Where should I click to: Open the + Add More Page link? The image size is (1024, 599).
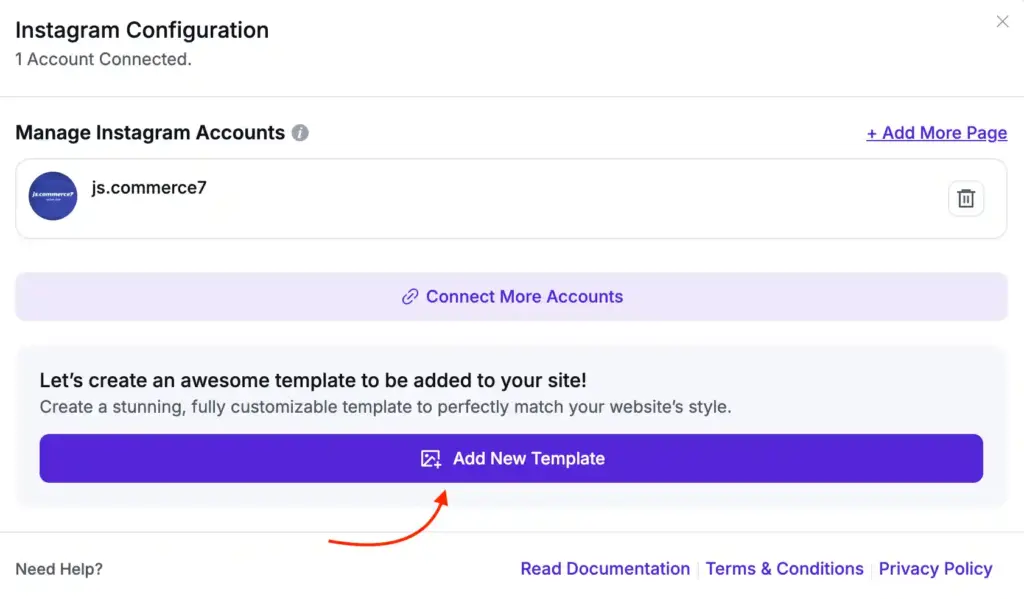936,132
